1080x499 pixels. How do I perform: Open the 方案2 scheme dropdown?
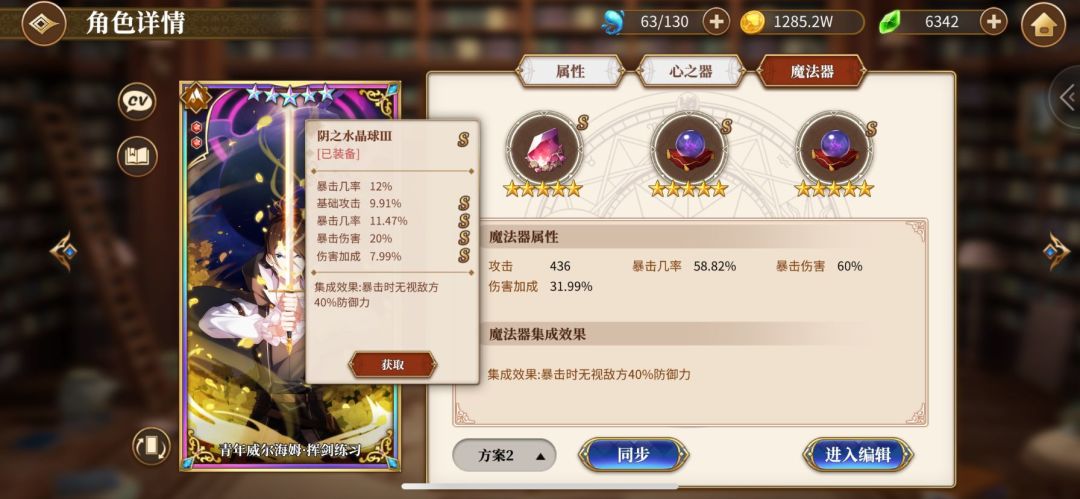pyautogui.click(x=504, y=456)
